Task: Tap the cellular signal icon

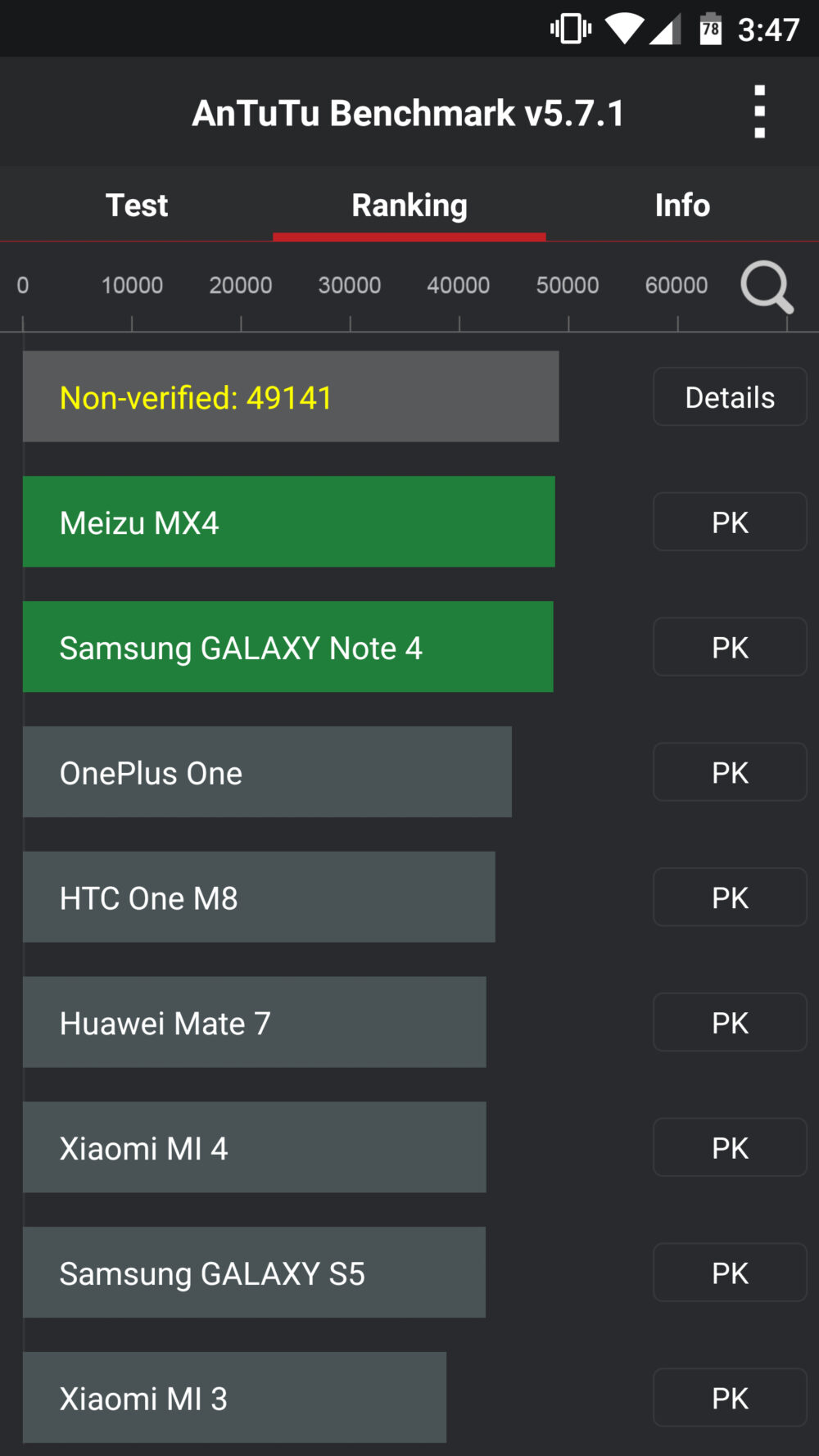Action: pyautogui.click(x=665, y=29)
